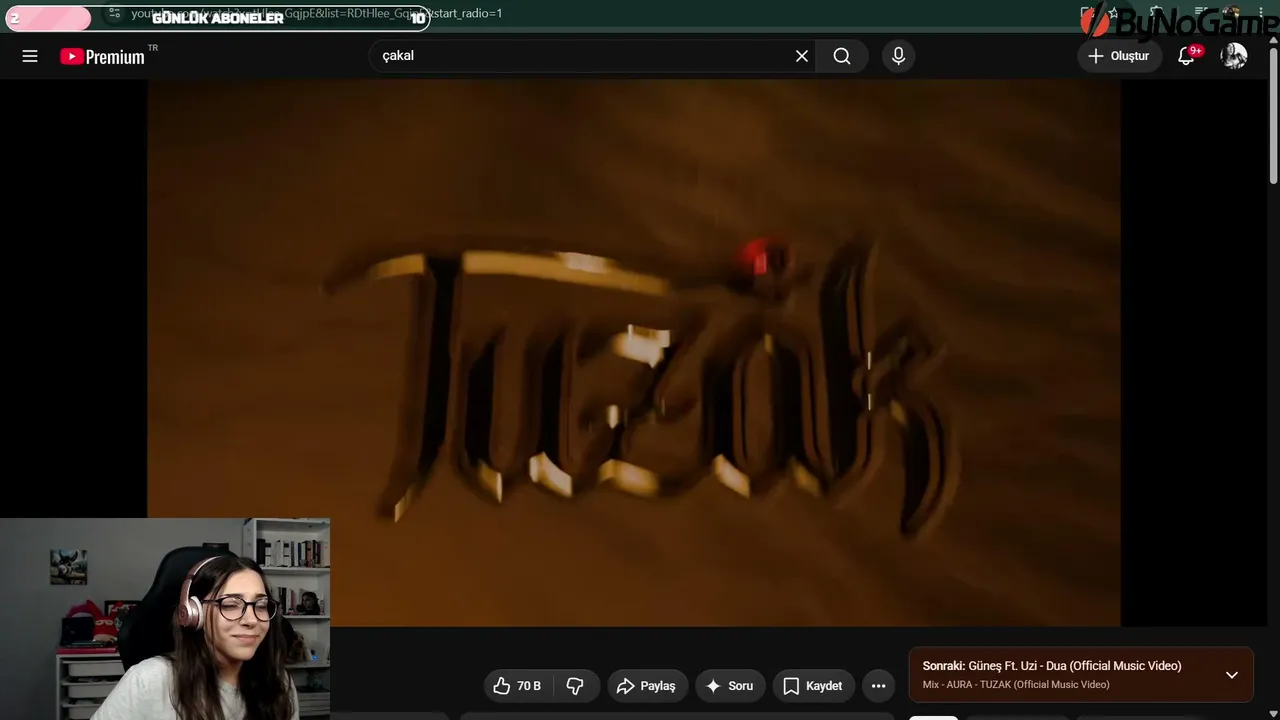Save the video with Kaydet
The width and height of the screenshot is (1280, 720).
click(x=813, y=686)
